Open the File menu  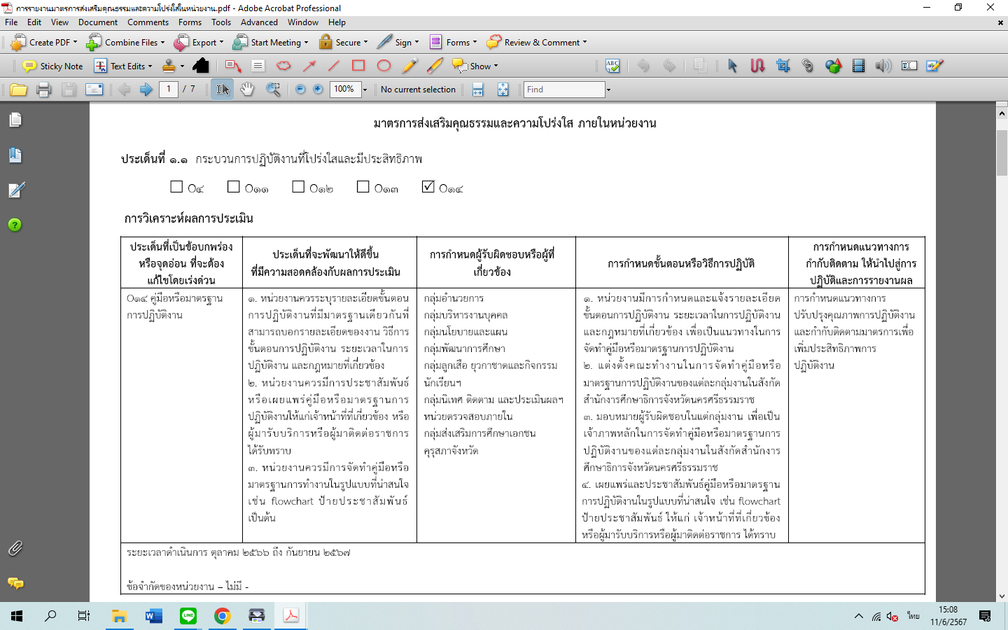point(11,22)
